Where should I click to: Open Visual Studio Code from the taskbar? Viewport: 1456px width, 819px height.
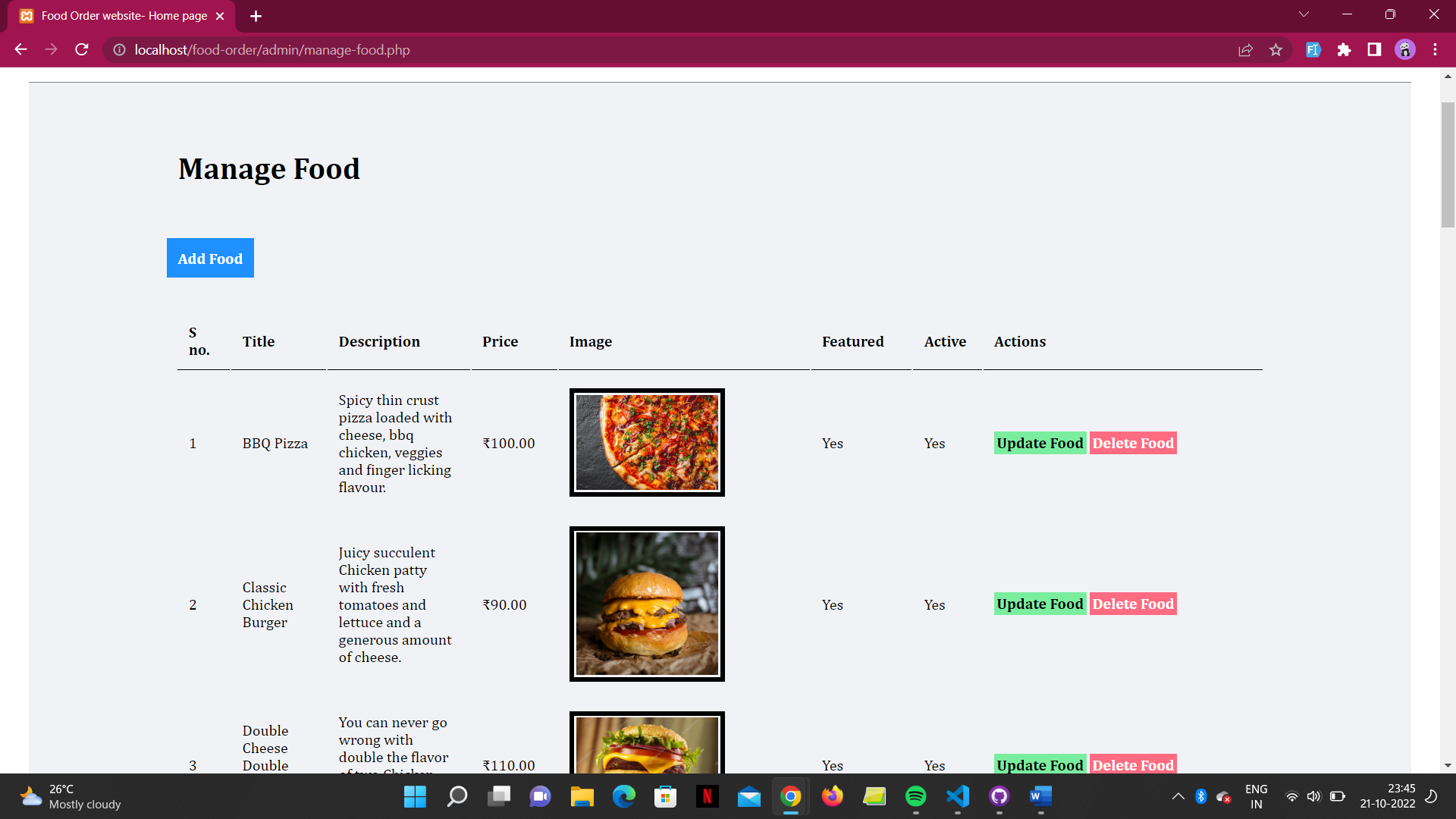[957, 797]
